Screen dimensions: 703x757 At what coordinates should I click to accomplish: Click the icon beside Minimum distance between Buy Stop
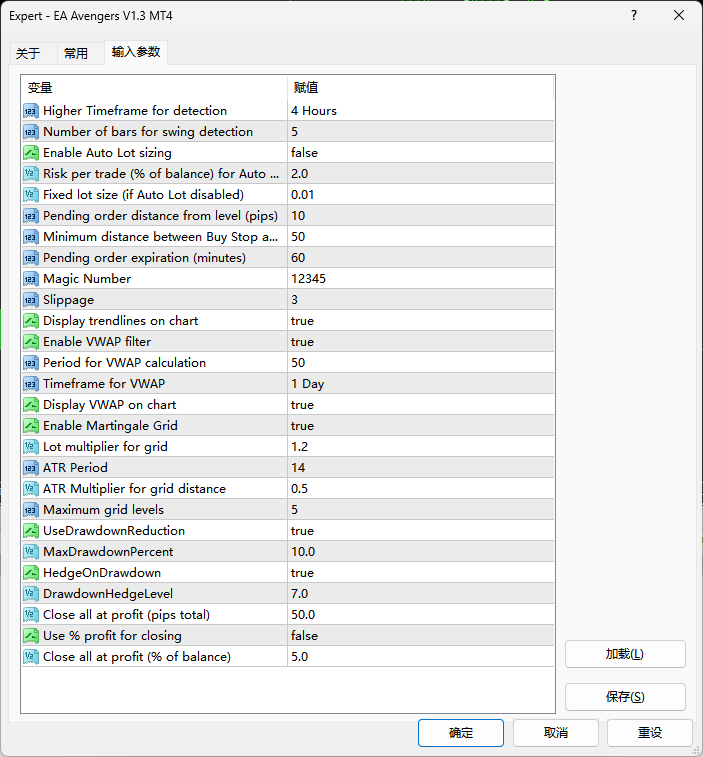pos(30,237)
